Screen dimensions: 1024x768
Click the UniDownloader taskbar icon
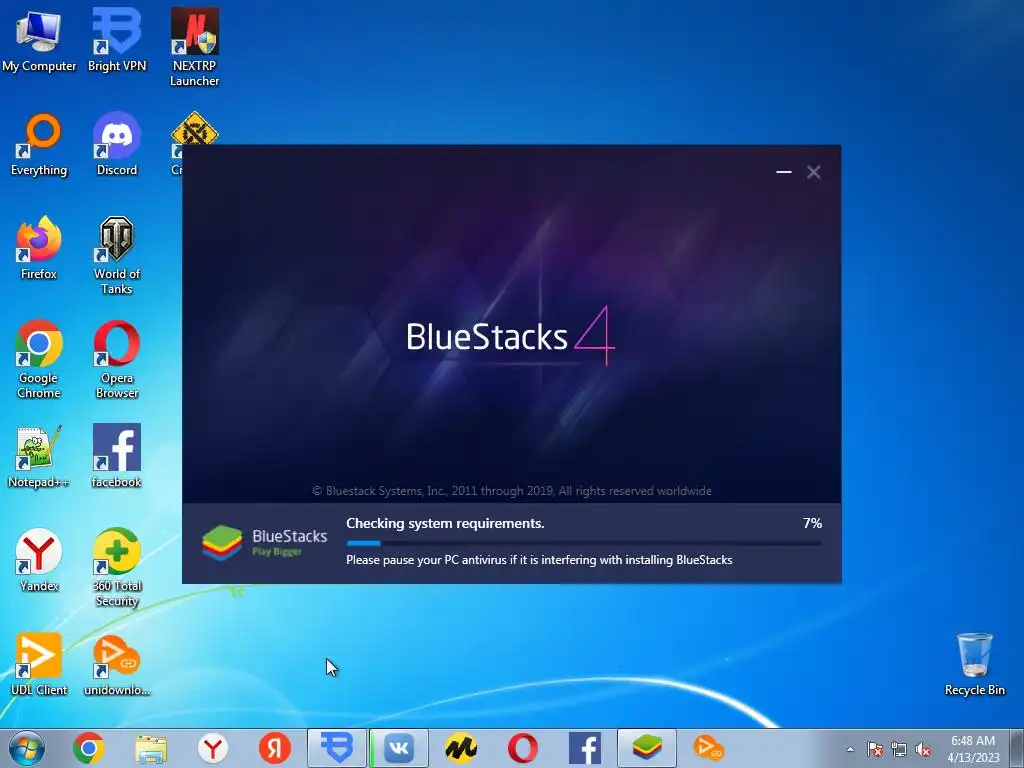[709, 748]
